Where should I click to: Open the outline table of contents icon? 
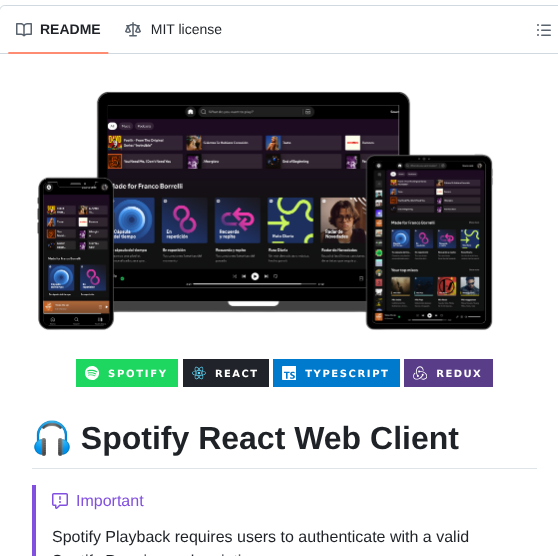point(543,30)
